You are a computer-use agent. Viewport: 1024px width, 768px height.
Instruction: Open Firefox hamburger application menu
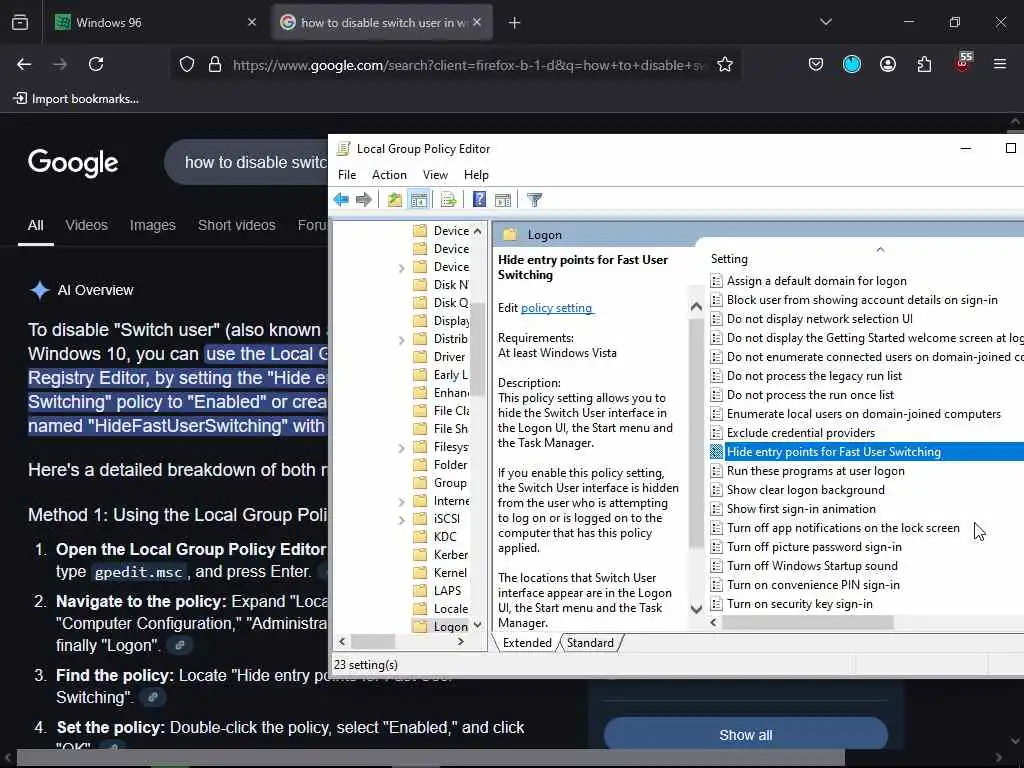1000,64
